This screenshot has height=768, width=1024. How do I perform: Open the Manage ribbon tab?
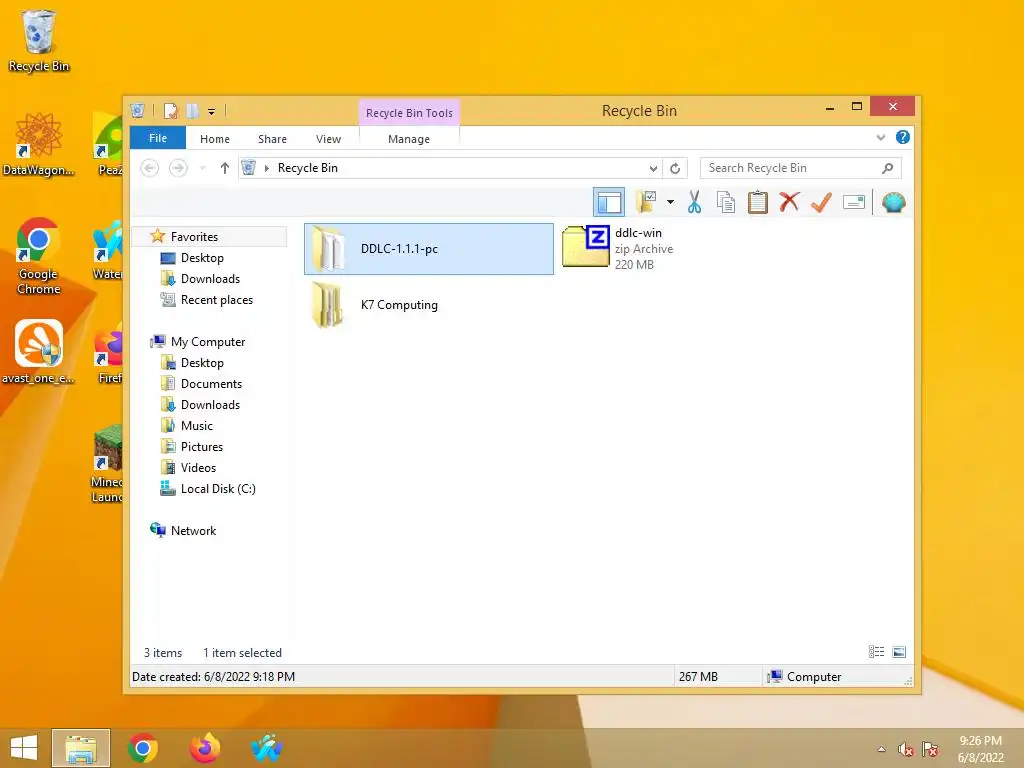[x=409, y=138]
